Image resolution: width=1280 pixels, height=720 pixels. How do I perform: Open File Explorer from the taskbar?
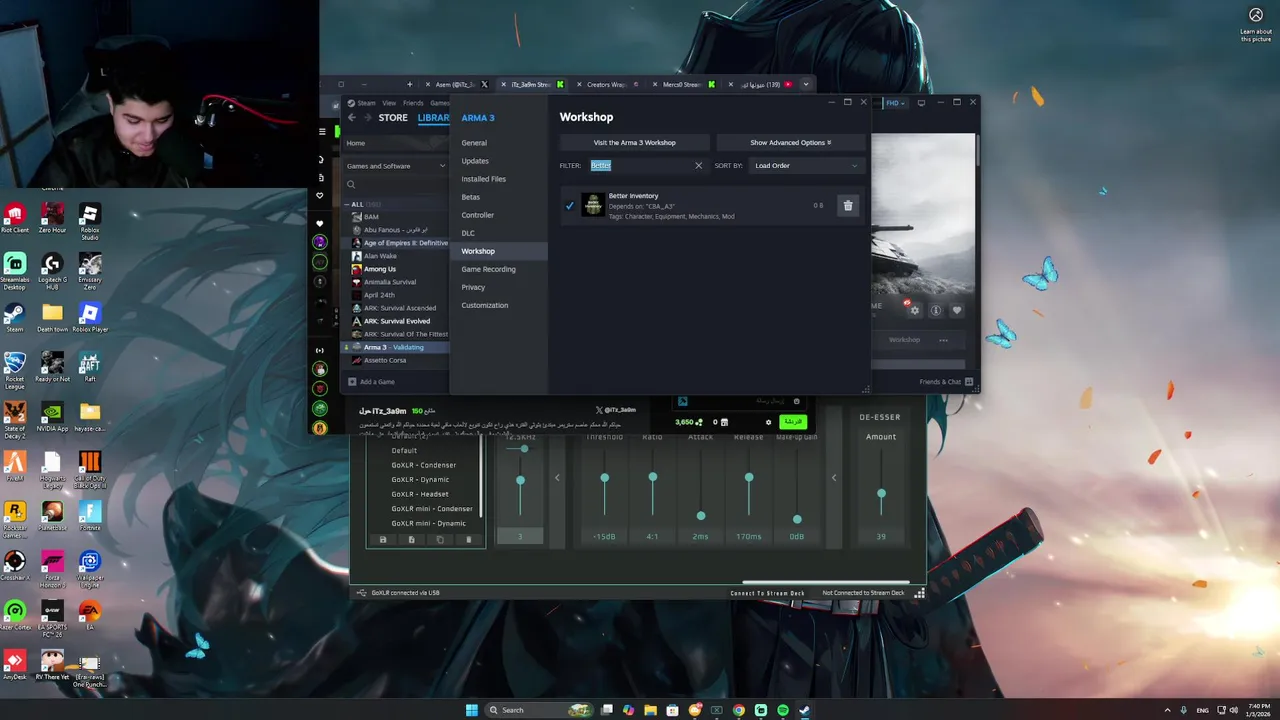tap(650, 710)
